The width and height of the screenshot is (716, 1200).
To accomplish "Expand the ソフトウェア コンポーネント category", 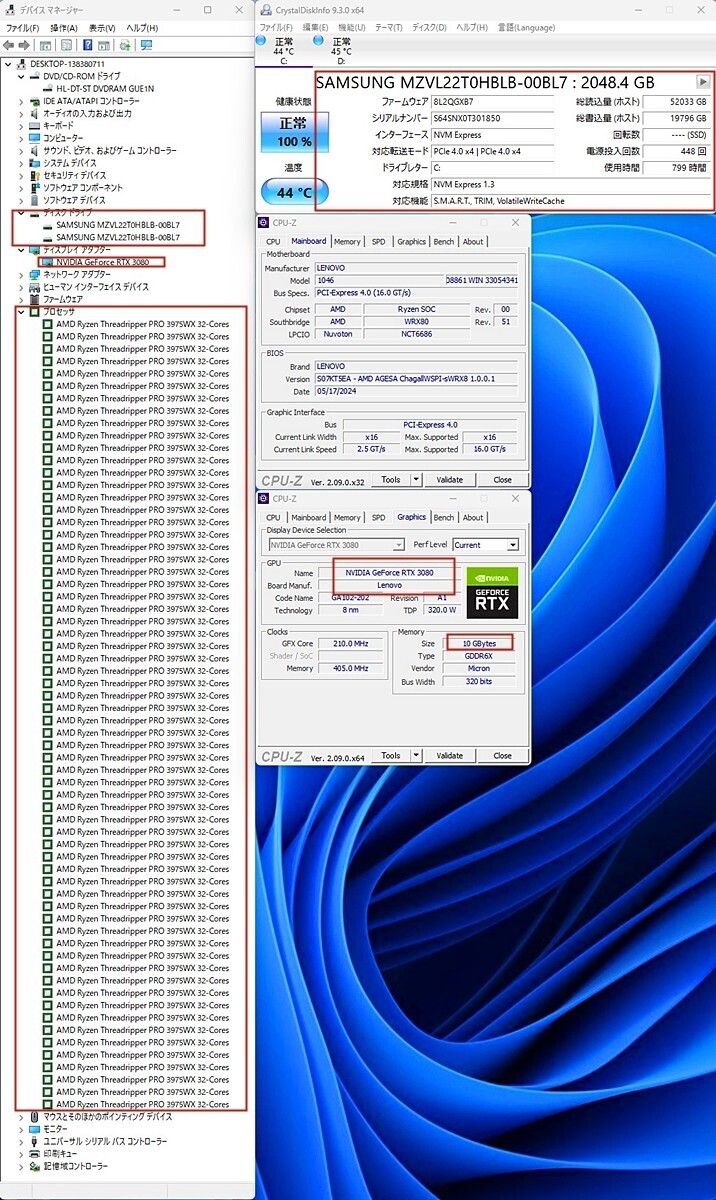I will point(22,187).
